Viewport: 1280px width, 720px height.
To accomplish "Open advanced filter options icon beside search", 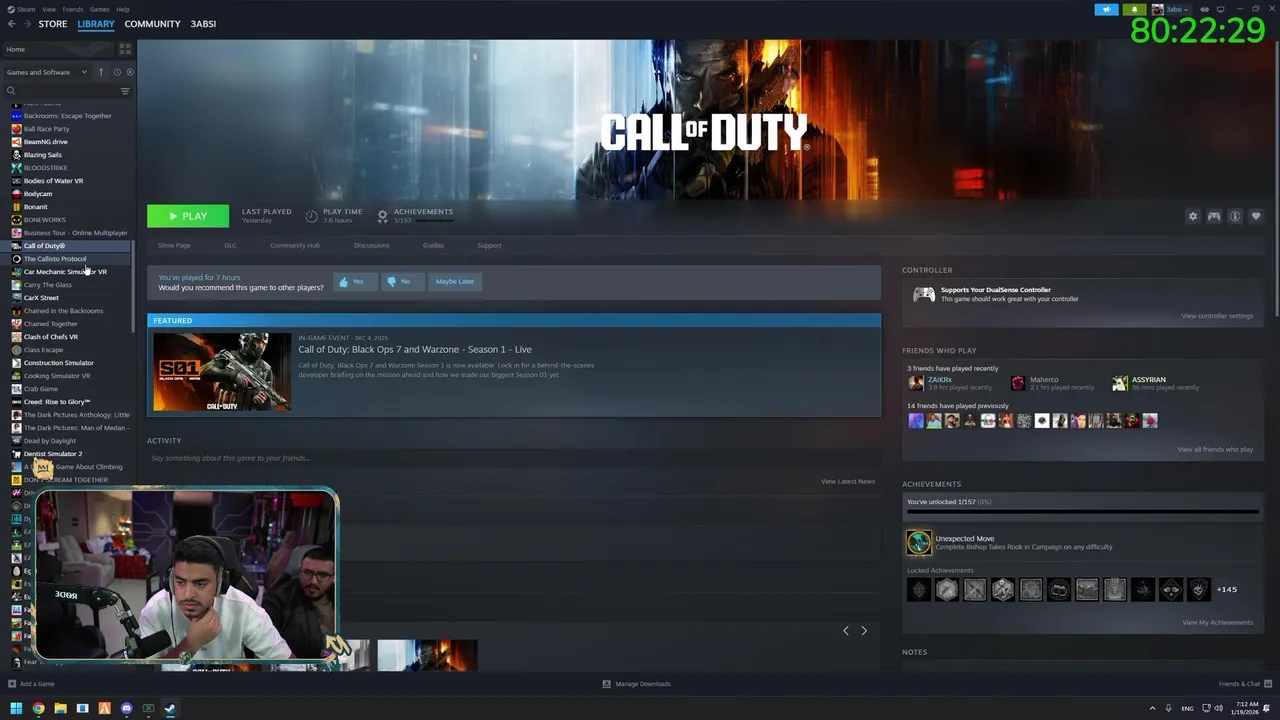I will pyautogui.click(x=125, y=91).
